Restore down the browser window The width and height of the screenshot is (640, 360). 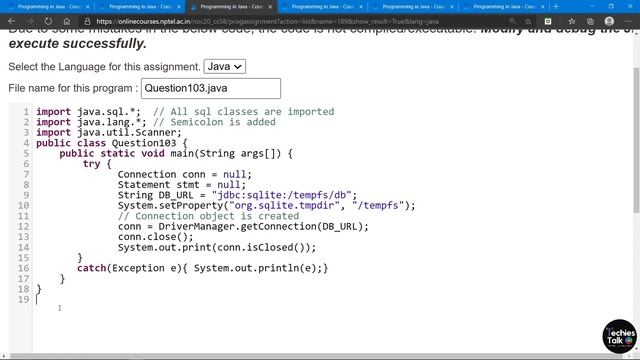coord(611,7)
